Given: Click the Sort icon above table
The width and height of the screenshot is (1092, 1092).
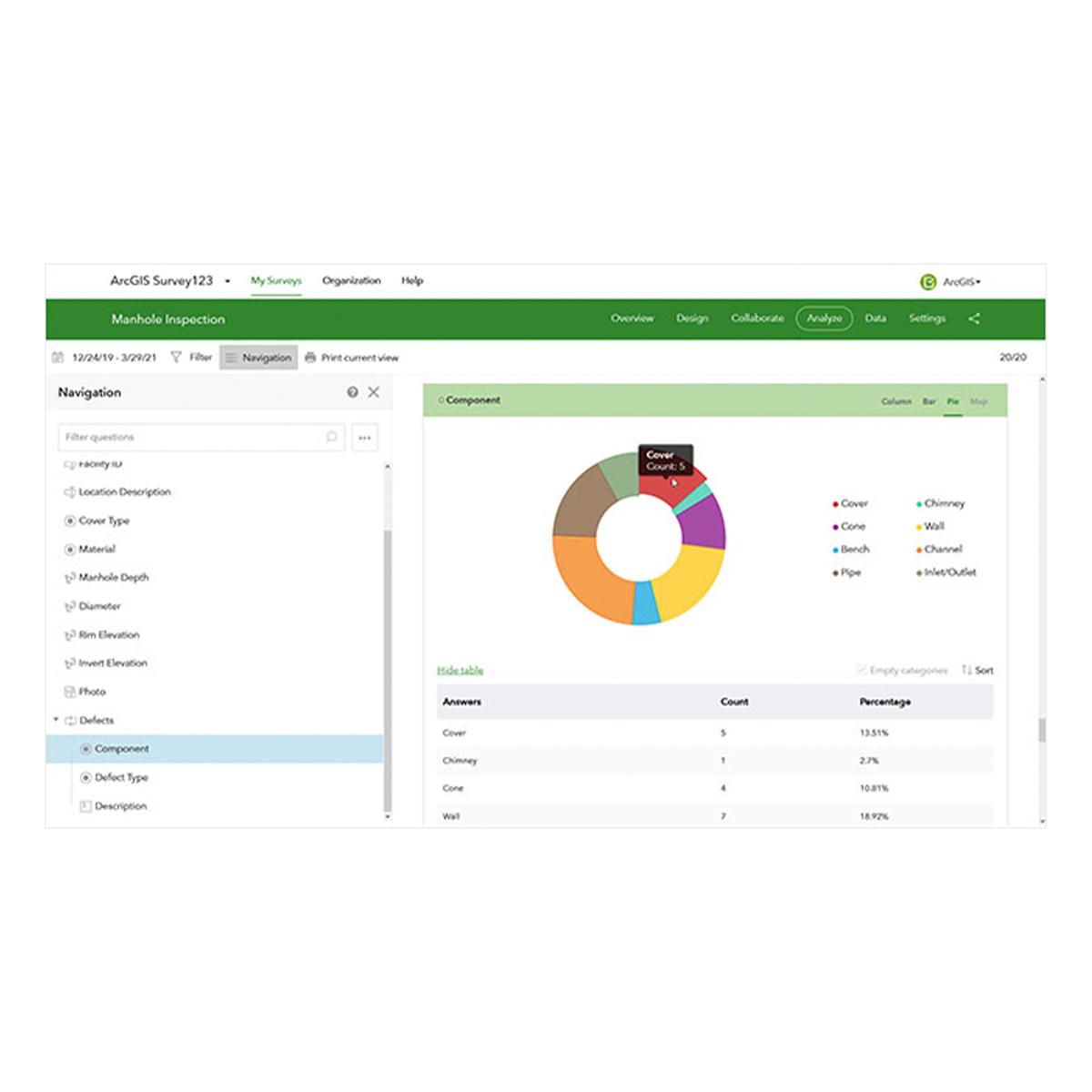Looking at the screenshot, I should click(x=967, y=671).
